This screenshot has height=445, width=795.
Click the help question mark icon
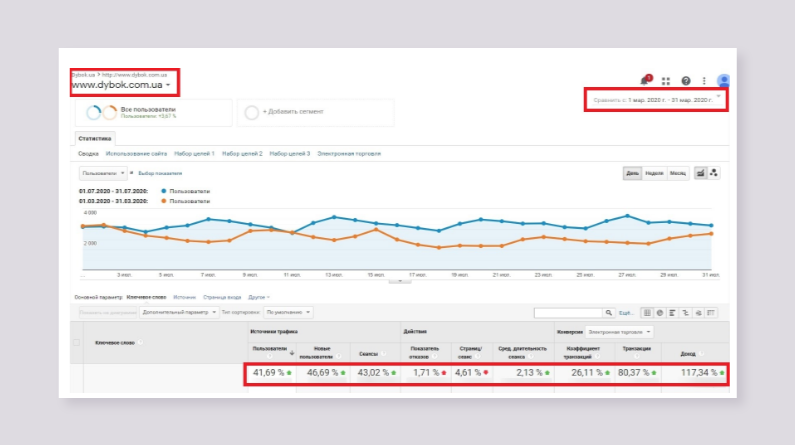[x=686, y=81]
